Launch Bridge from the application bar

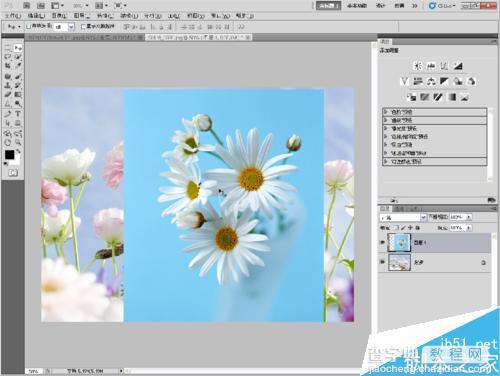click(x=27, y=5)
